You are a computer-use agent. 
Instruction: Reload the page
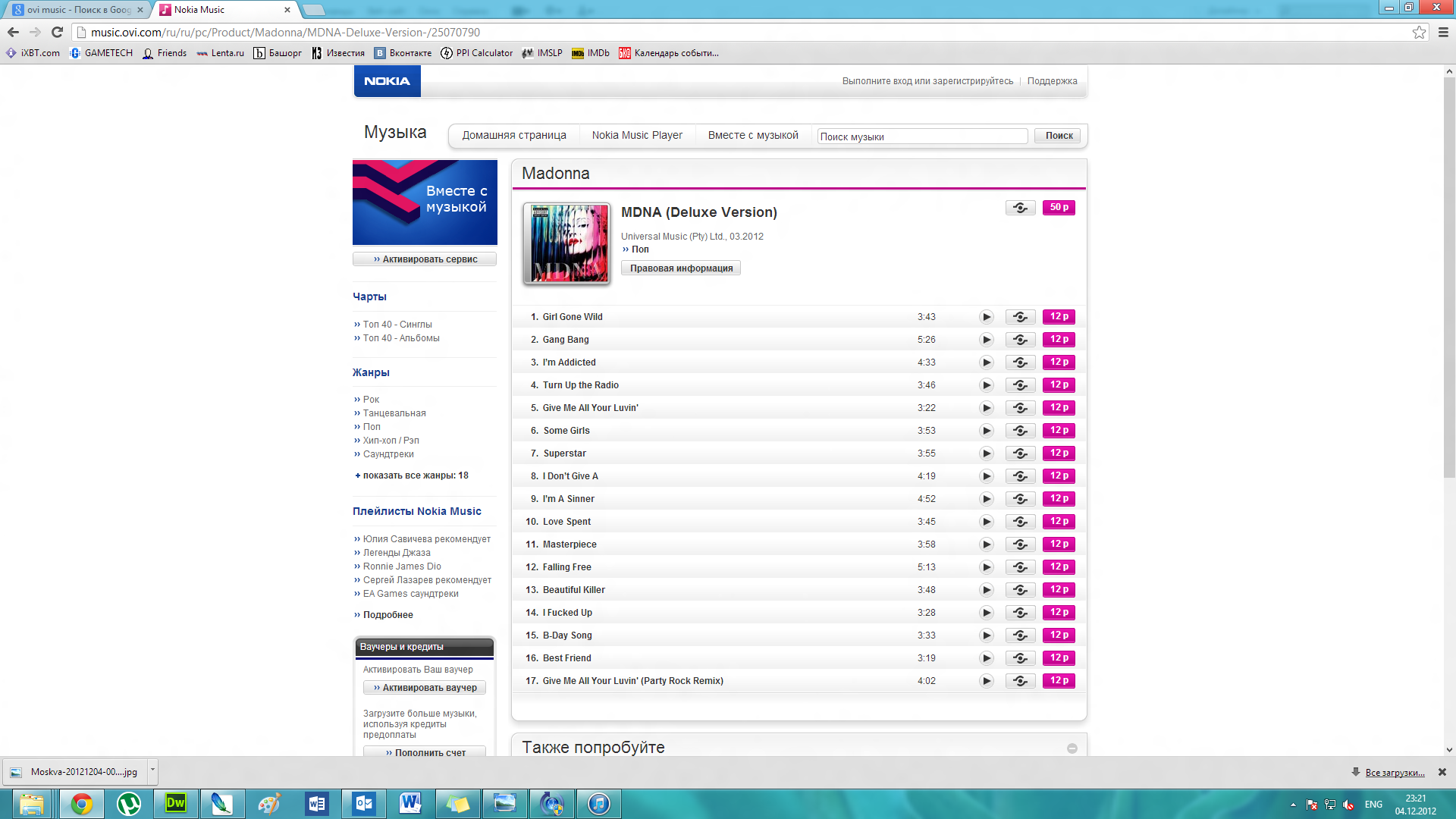pos(57,33)
